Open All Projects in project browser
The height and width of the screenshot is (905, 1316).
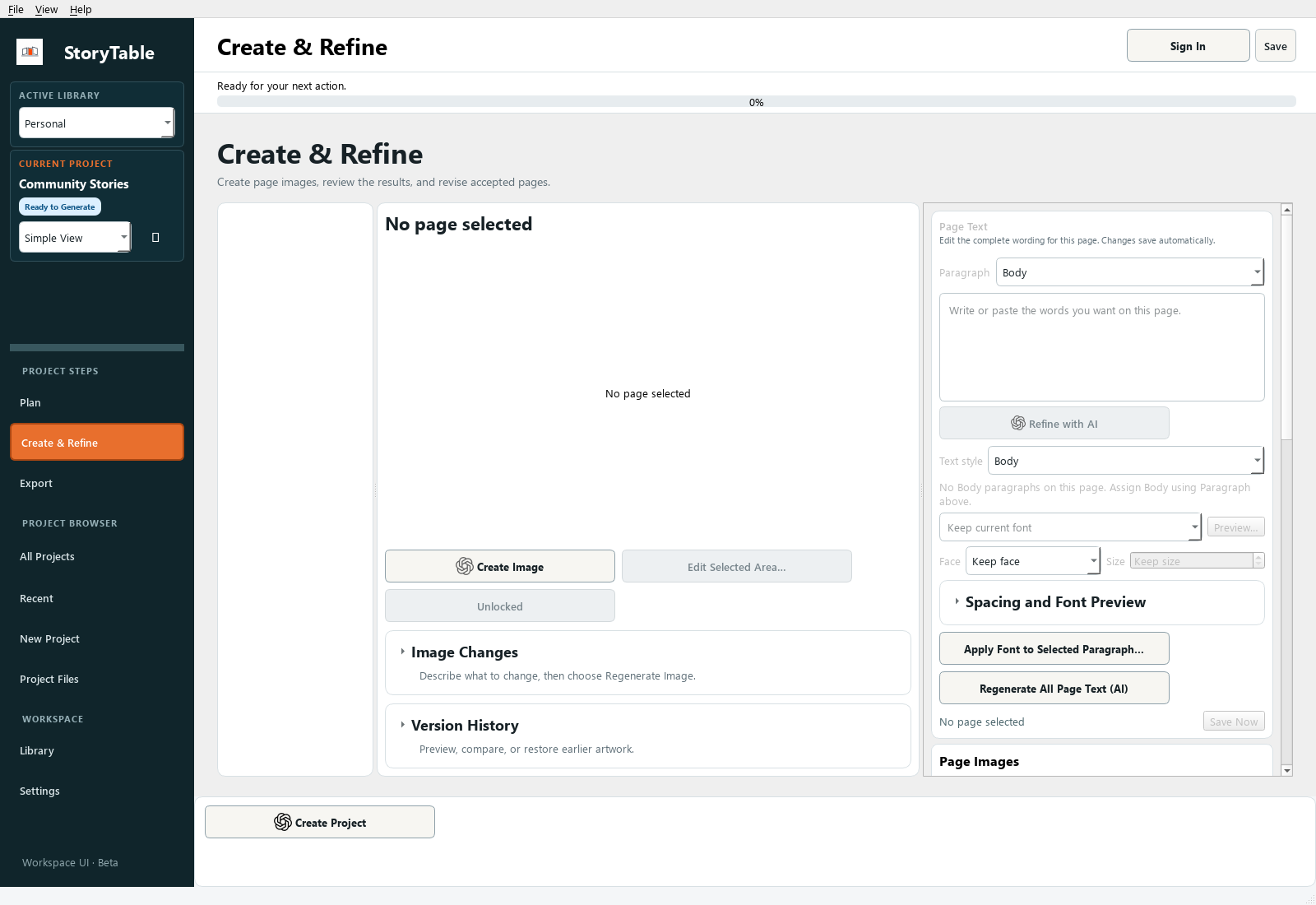coord(96,556)
